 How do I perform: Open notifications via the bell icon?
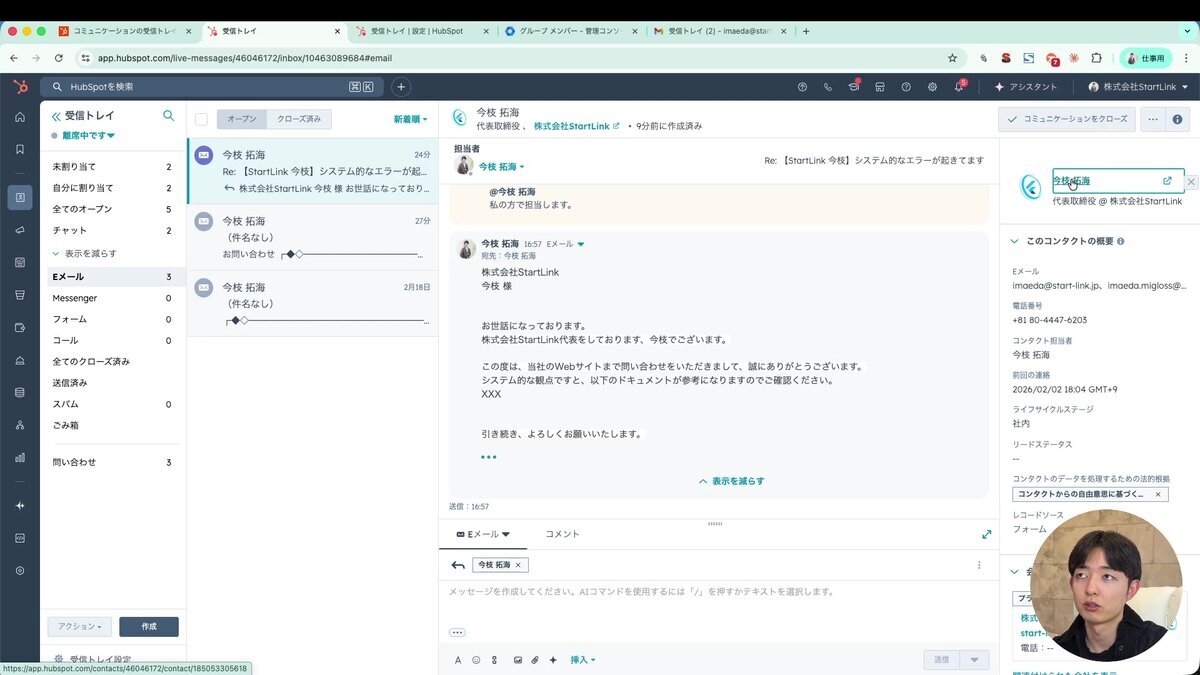pos(958,87)
